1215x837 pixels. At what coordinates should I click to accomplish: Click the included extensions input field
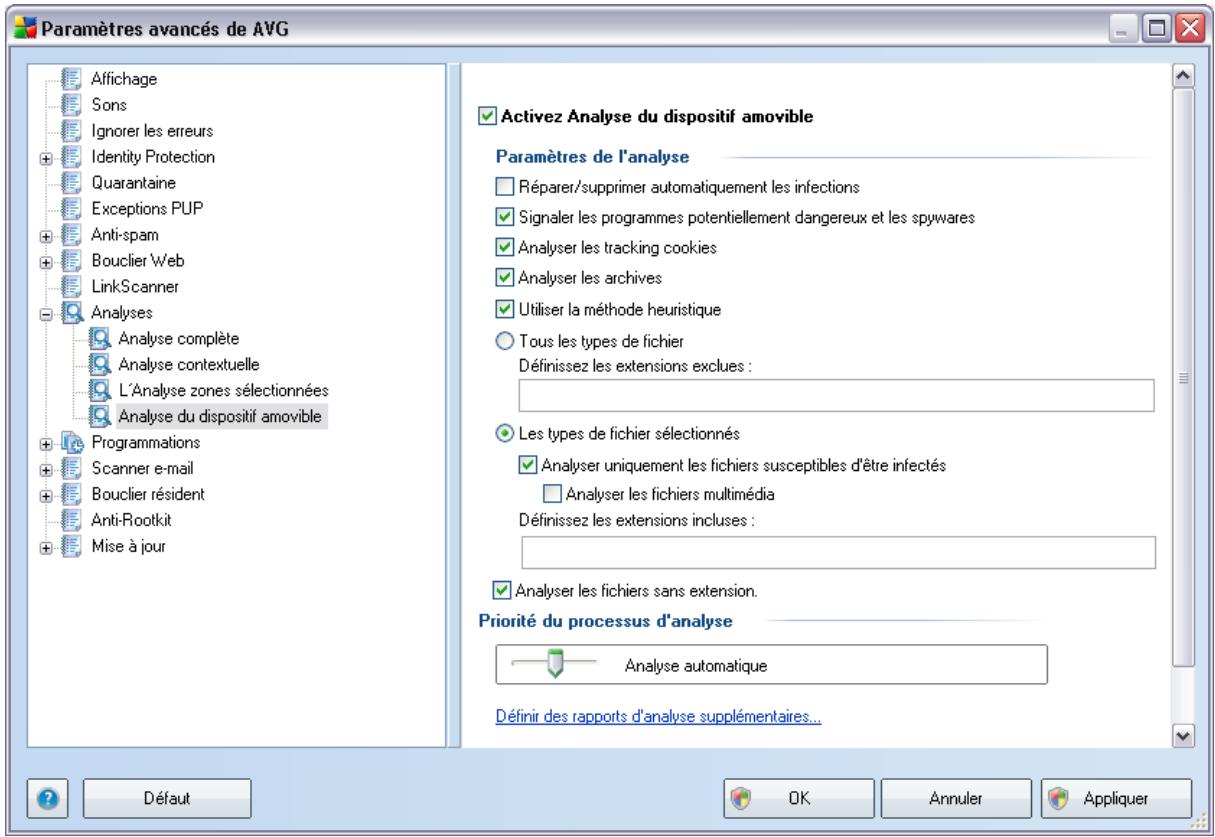click(x=838, y=551)
